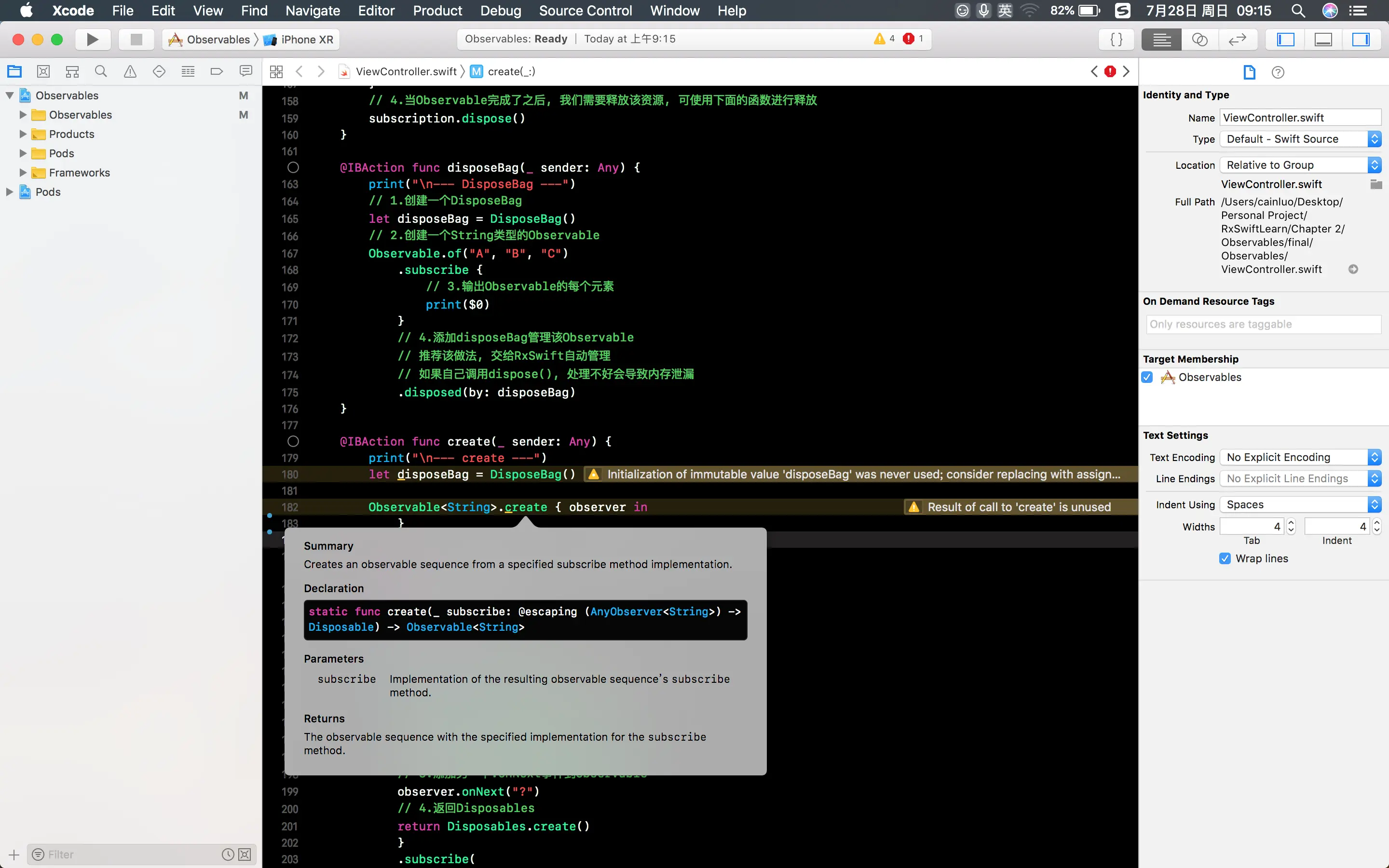The width and height of the screenshot is (1389, 868).
Task: Uncheck Observables target membership
Action: (1147, 377)
